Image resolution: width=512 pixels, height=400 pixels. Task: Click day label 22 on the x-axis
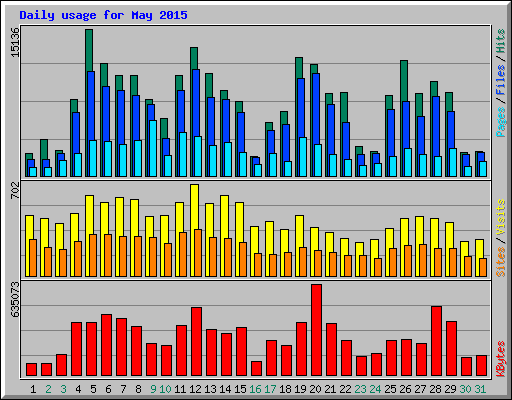[x=345, y=389]
